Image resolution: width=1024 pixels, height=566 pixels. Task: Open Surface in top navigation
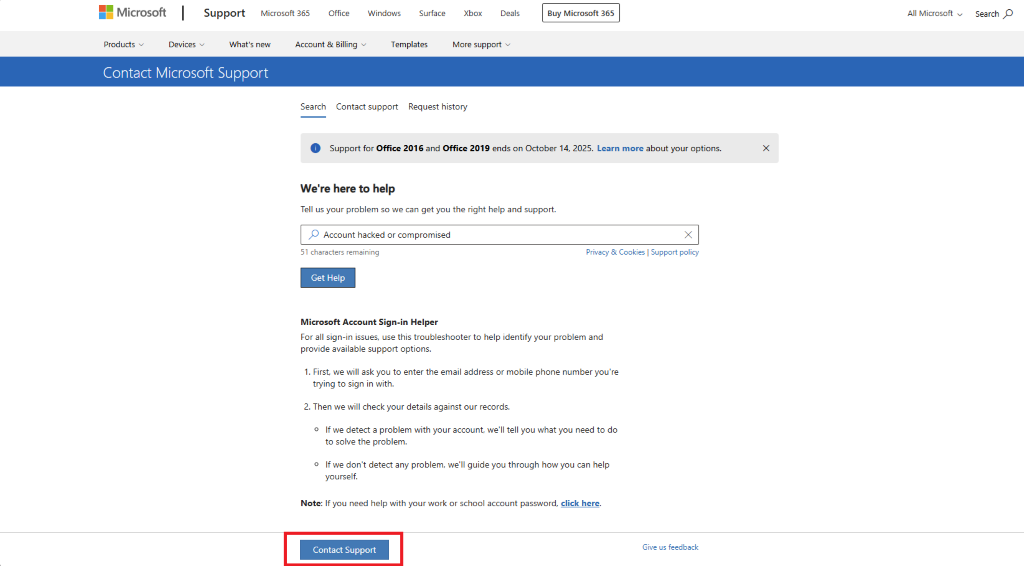click(432, 13)
